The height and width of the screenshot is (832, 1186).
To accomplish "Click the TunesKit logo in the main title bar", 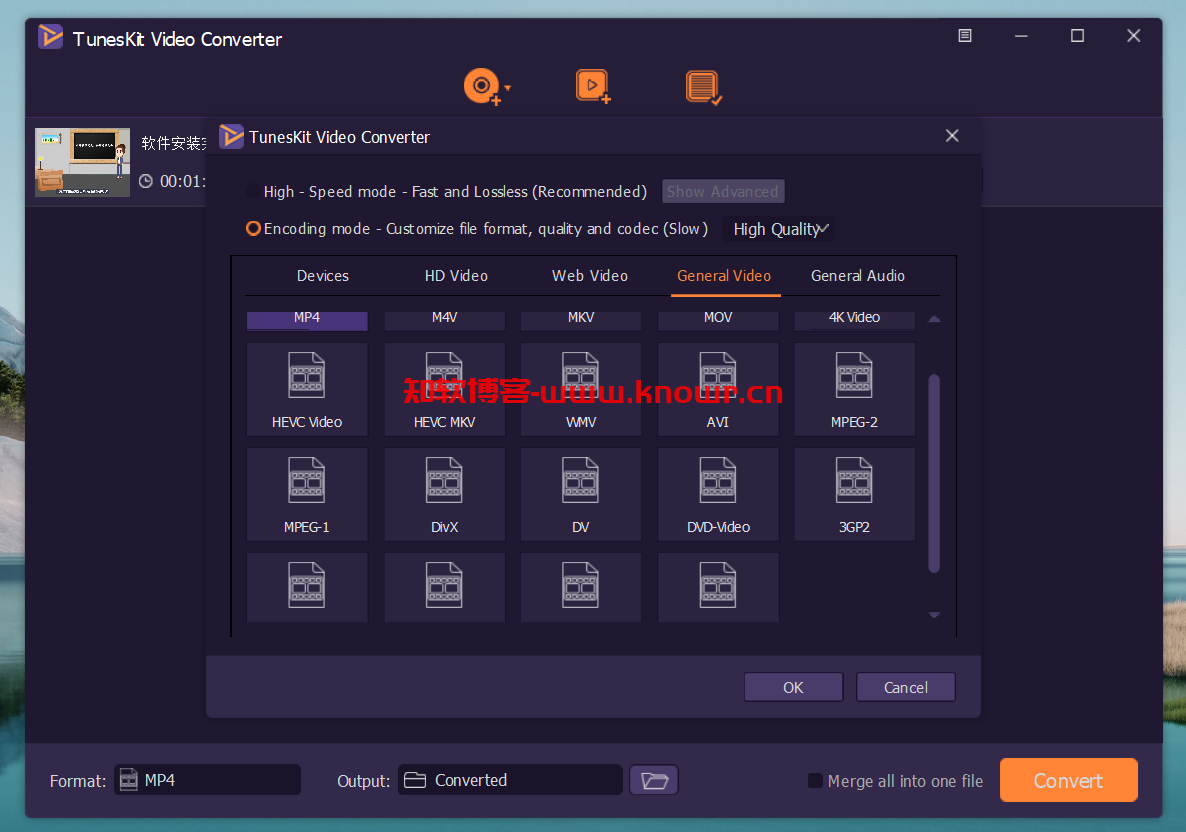I will tap(51, 36).
